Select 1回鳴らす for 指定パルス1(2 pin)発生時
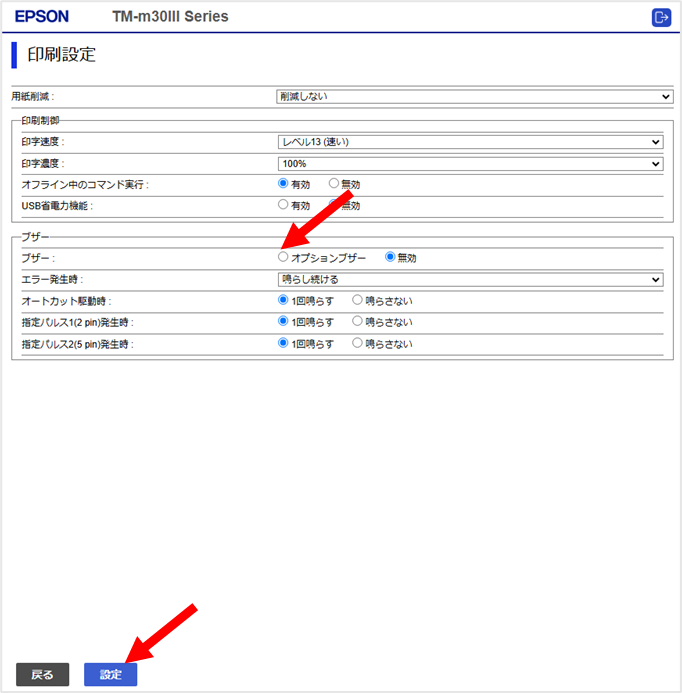This screenshot has width=682, height=693. click(x=284, y=322)
